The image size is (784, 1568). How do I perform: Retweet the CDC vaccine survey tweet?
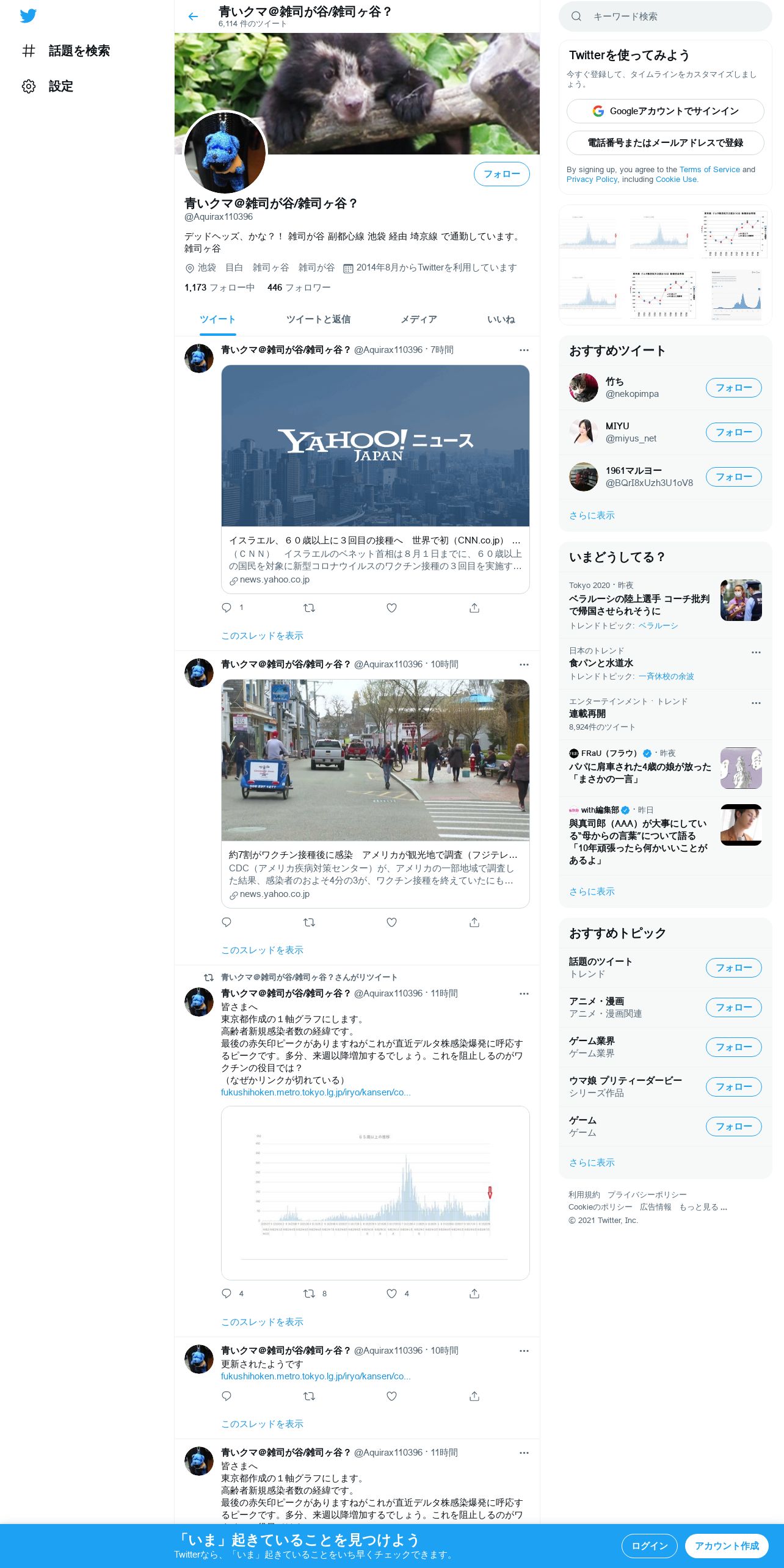[x=309, y=922]
